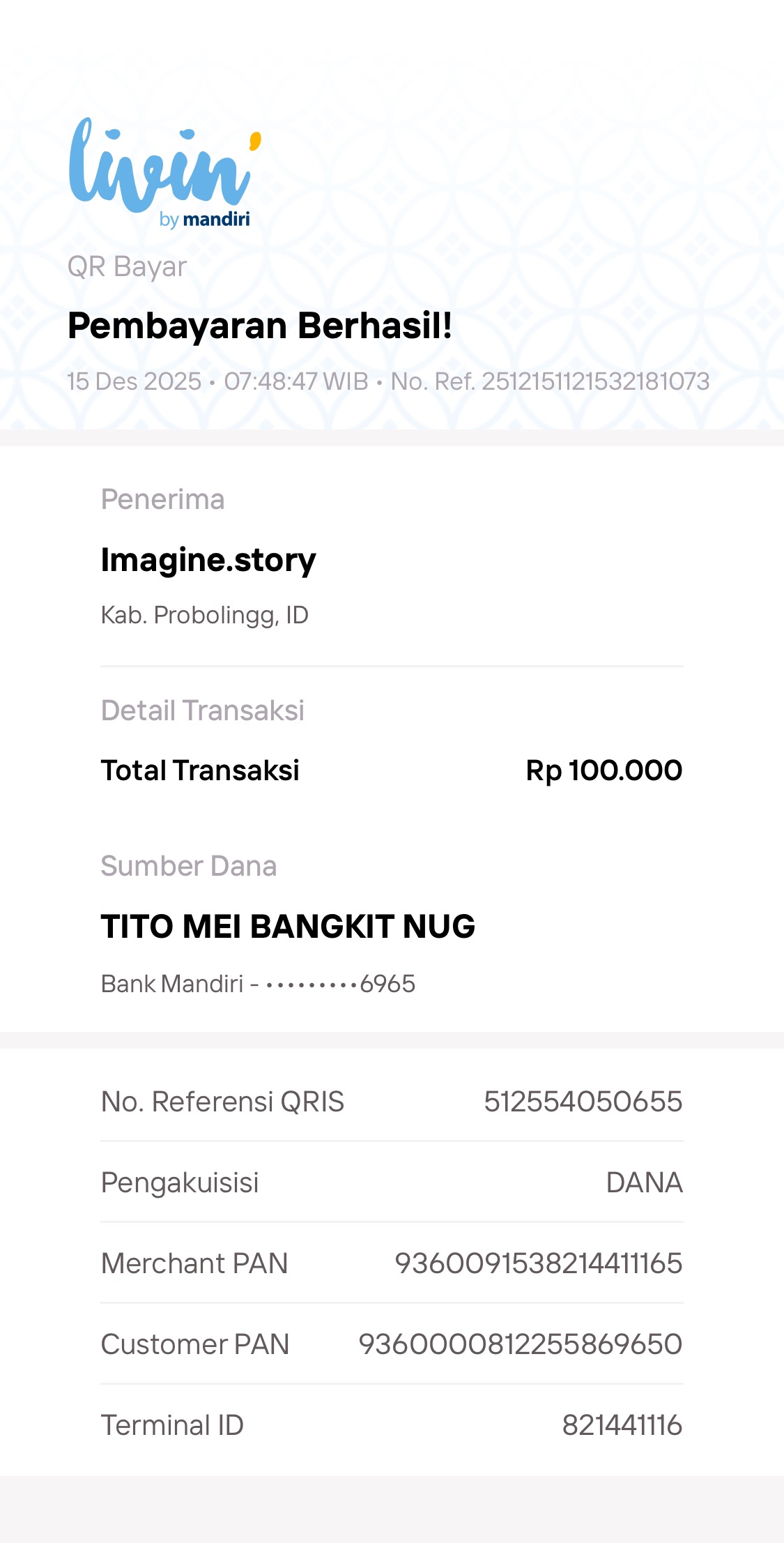The width and height of the screenshot is (784, 1543).
Task: Tap the transaction date 15 Des 2025
Action: [x=134, y=381]
